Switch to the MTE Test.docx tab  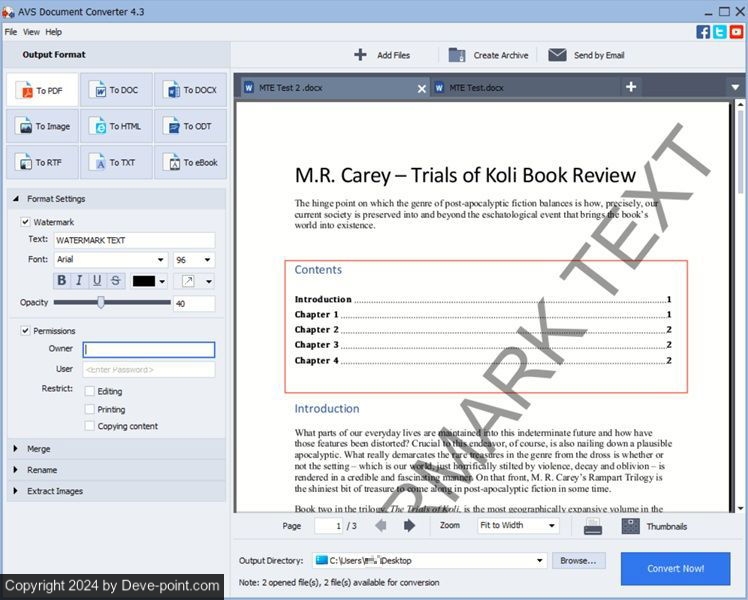[x=477, y=88]
